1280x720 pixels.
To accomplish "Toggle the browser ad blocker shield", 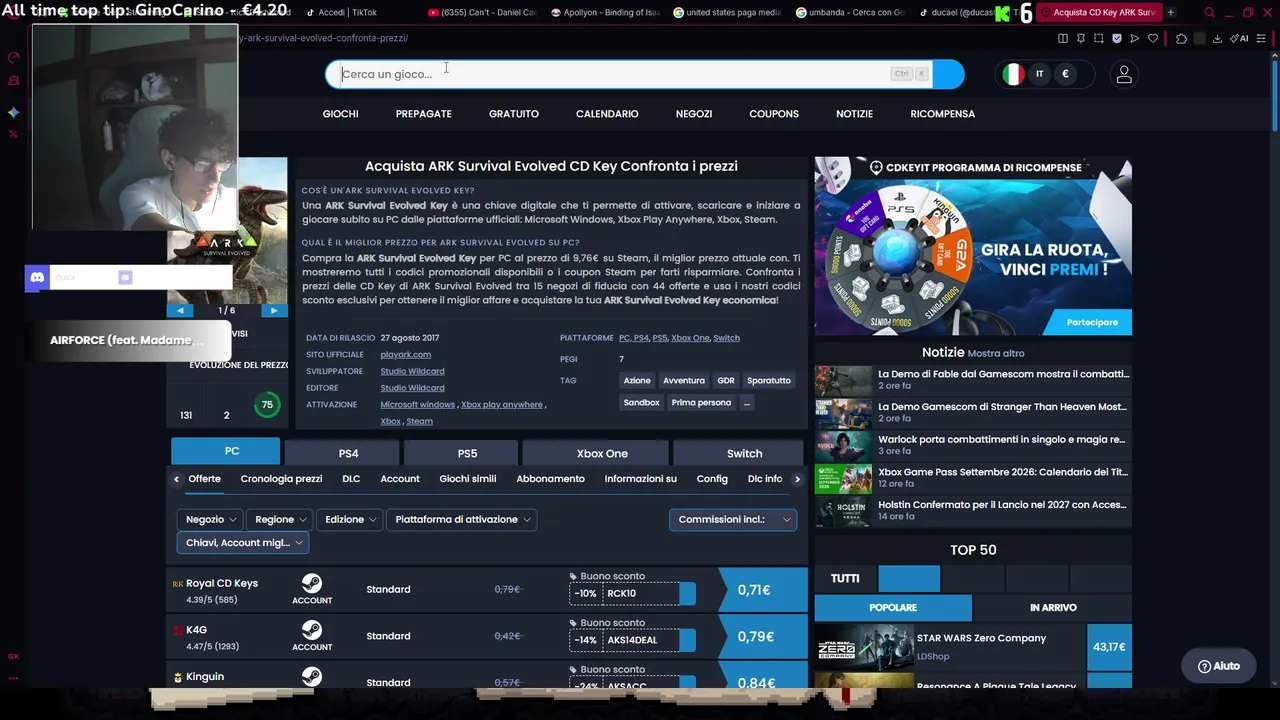I will [1116, 38].
